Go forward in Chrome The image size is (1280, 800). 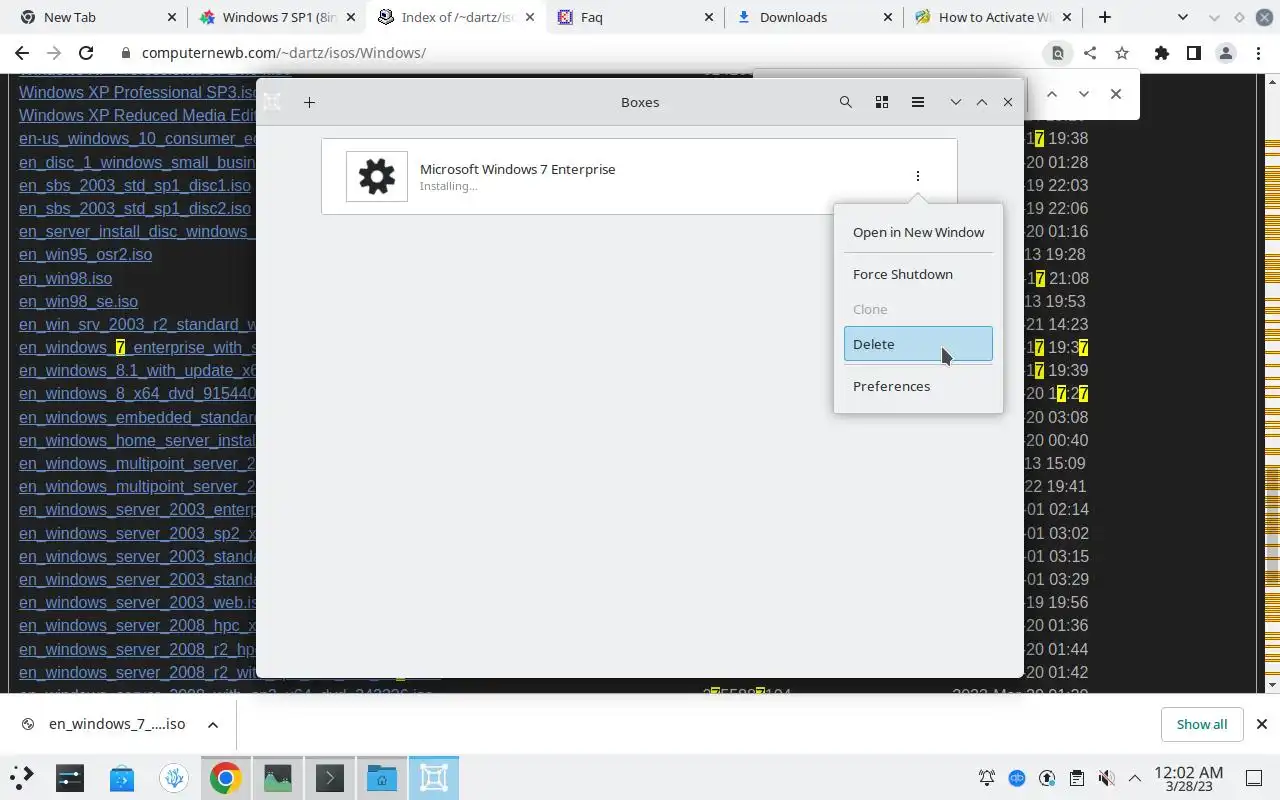click(x=54, y=53)
